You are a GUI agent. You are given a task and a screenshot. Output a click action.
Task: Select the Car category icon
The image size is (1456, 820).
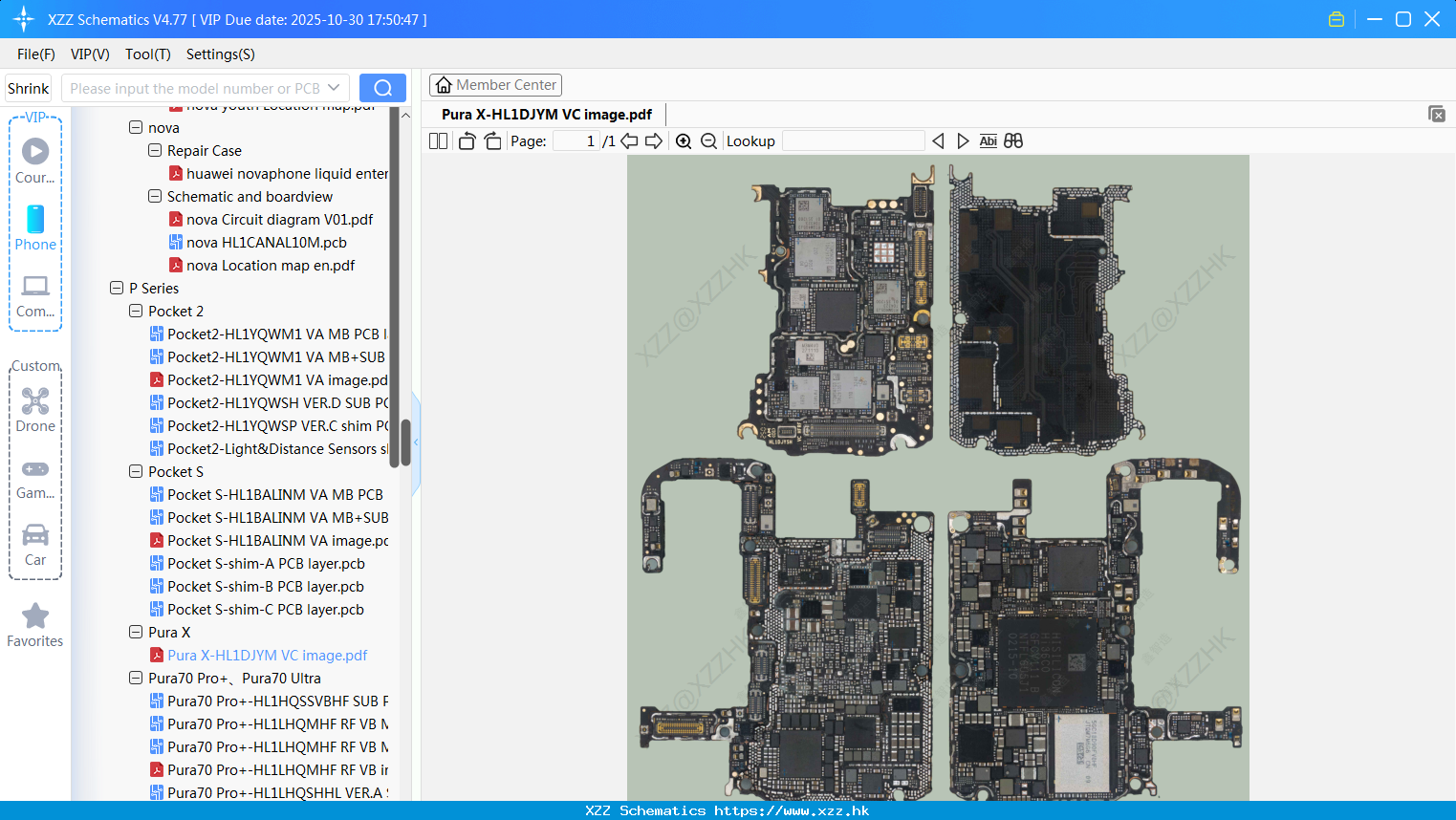35,545
